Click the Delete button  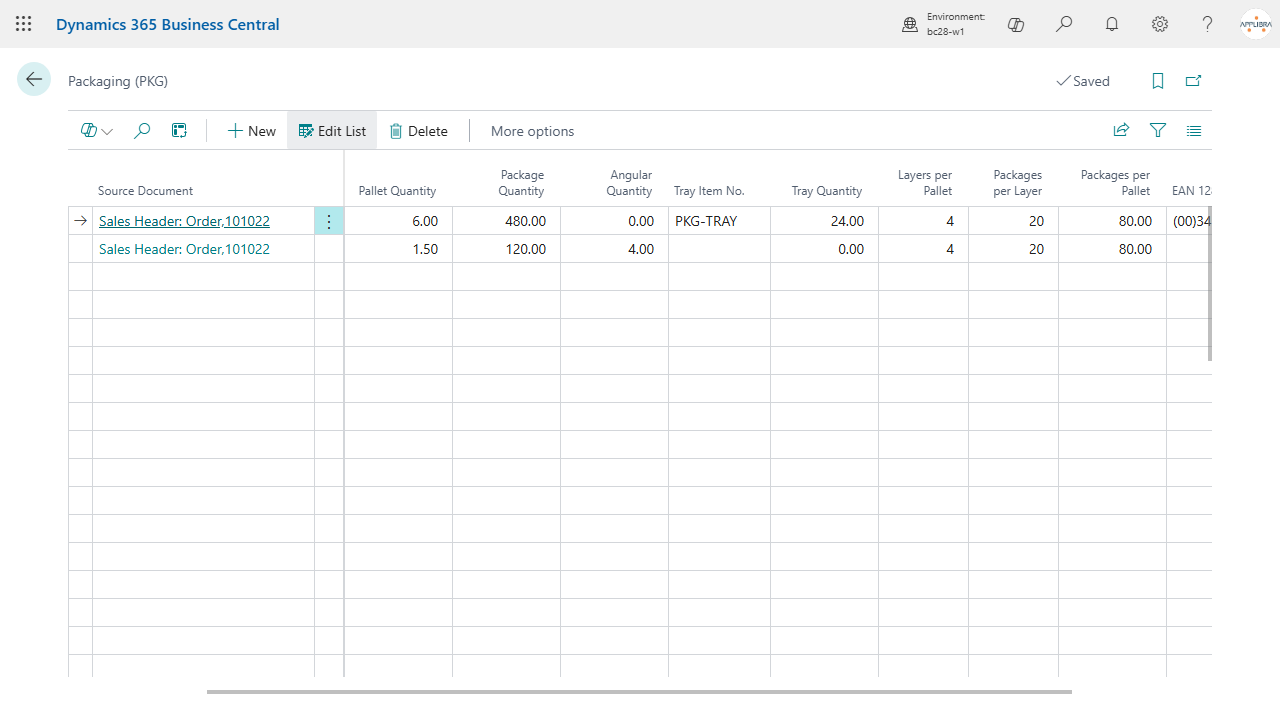point(418,131)
